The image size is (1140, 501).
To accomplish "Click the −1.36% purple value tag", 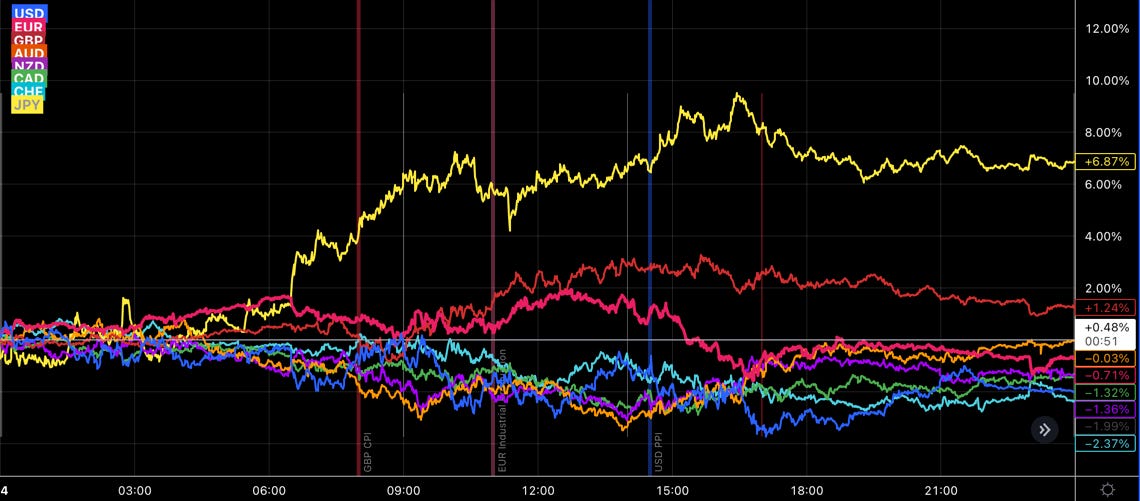I will click(x=1105, y=409).
